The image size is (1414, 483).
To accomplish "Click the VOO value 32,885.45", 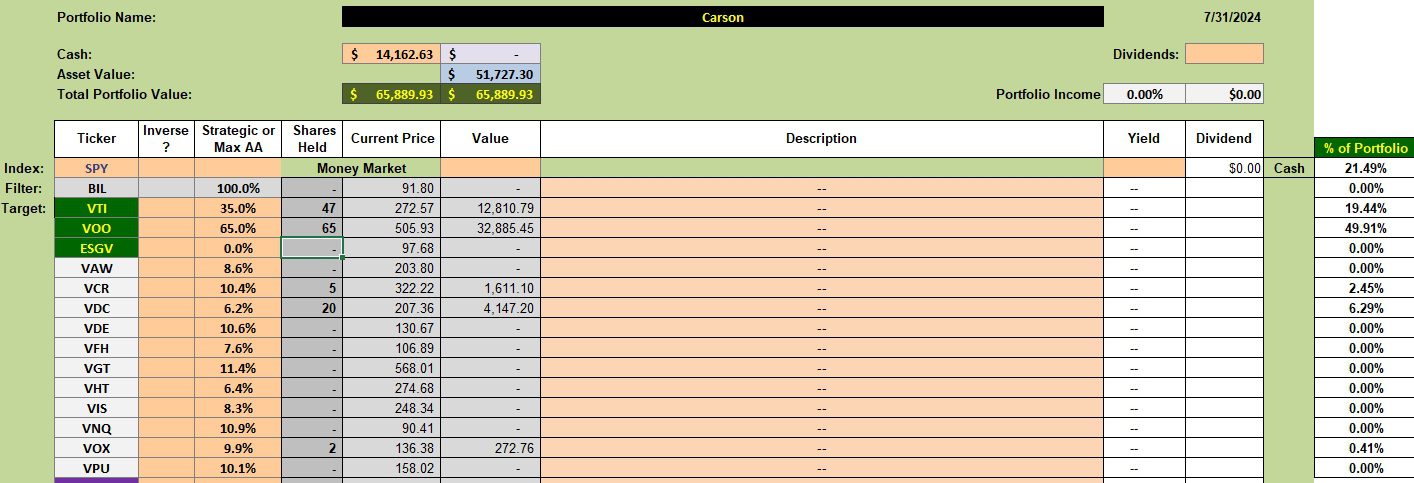I will pos(490,228).
